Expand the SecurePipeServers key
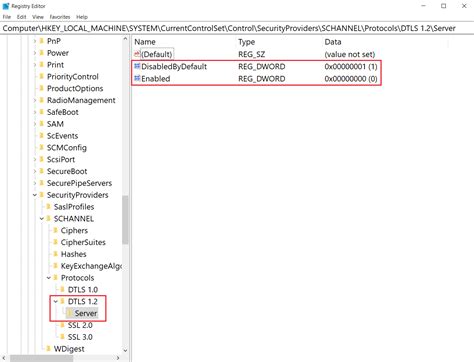 click(x=35, y=183)
